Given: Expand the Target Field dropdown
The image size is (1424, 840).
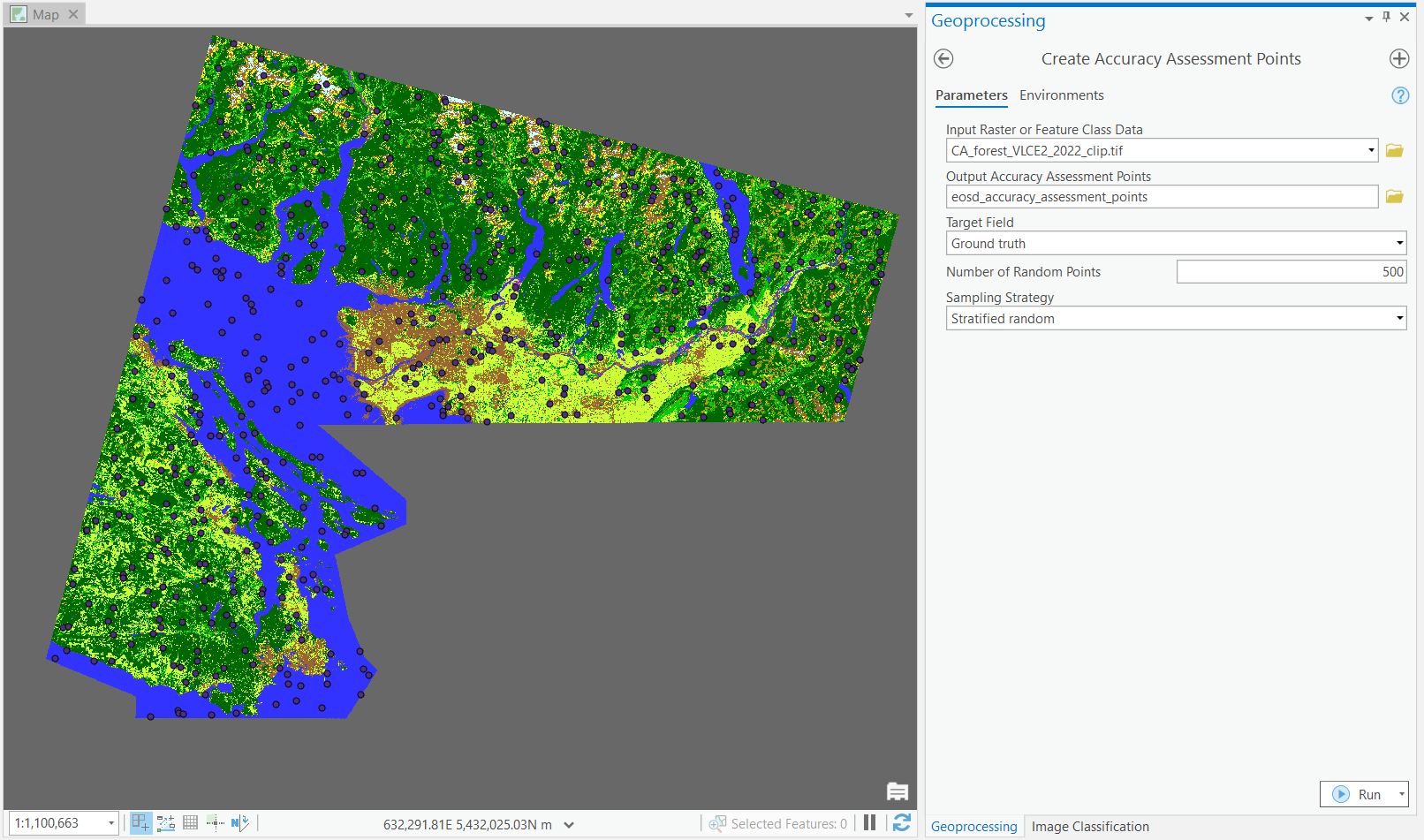Looking at the screenshot, I should (1398, 244).
